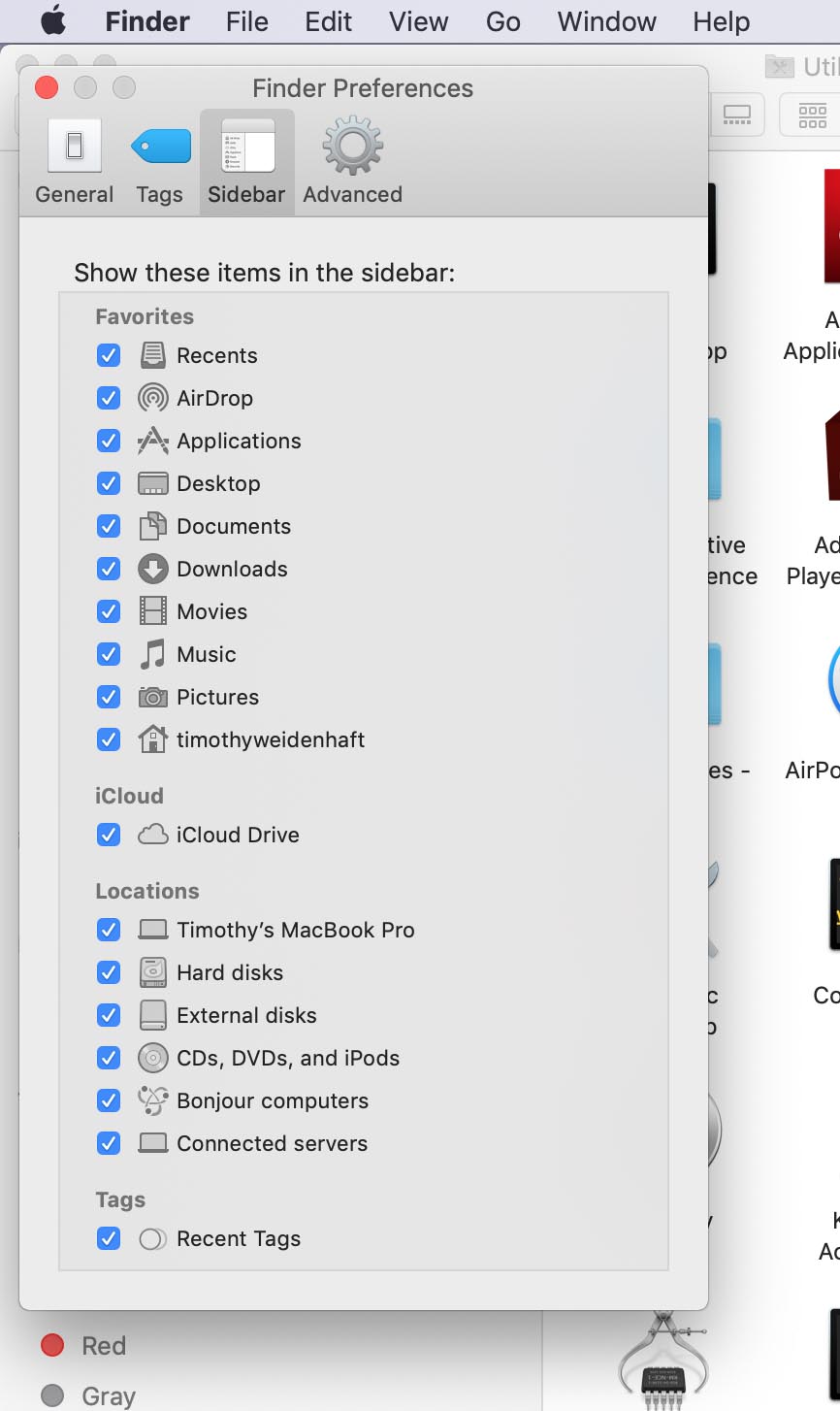Click the AirDrop radar icon
The width and height of the screenshot is (840, 1411).
point(152,398)
